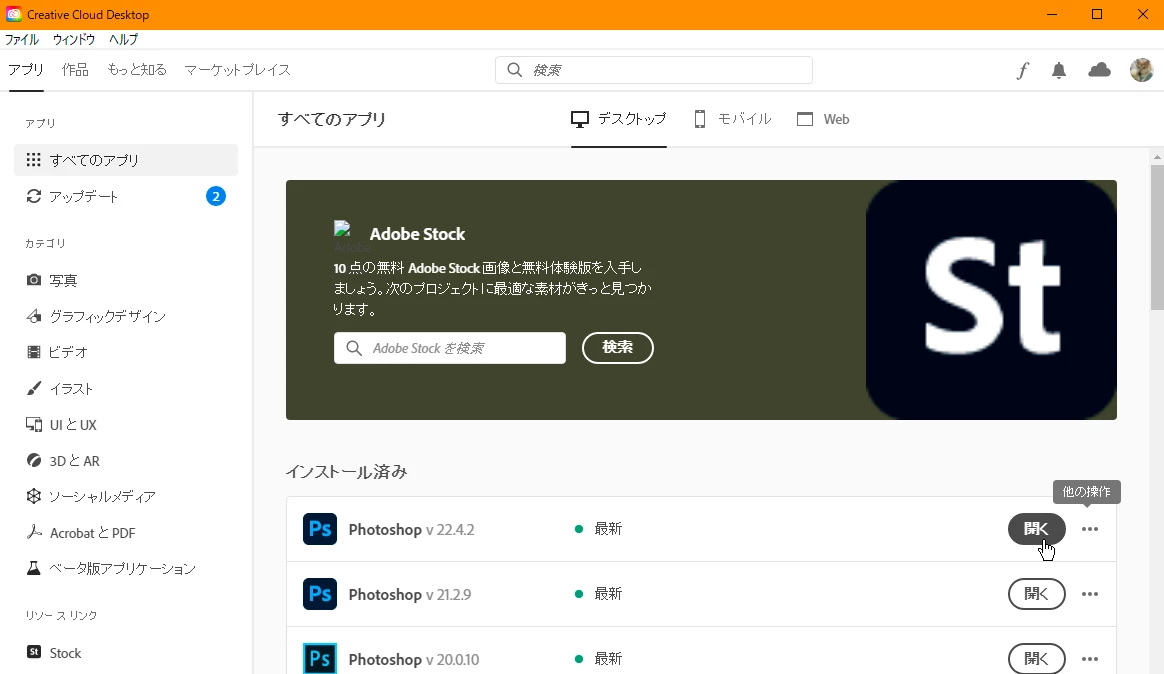Image resolution: width=1164 pixels, height=674 pixels.
Task: Switch to the アプリ tab
Action: [x=26, y=70]
